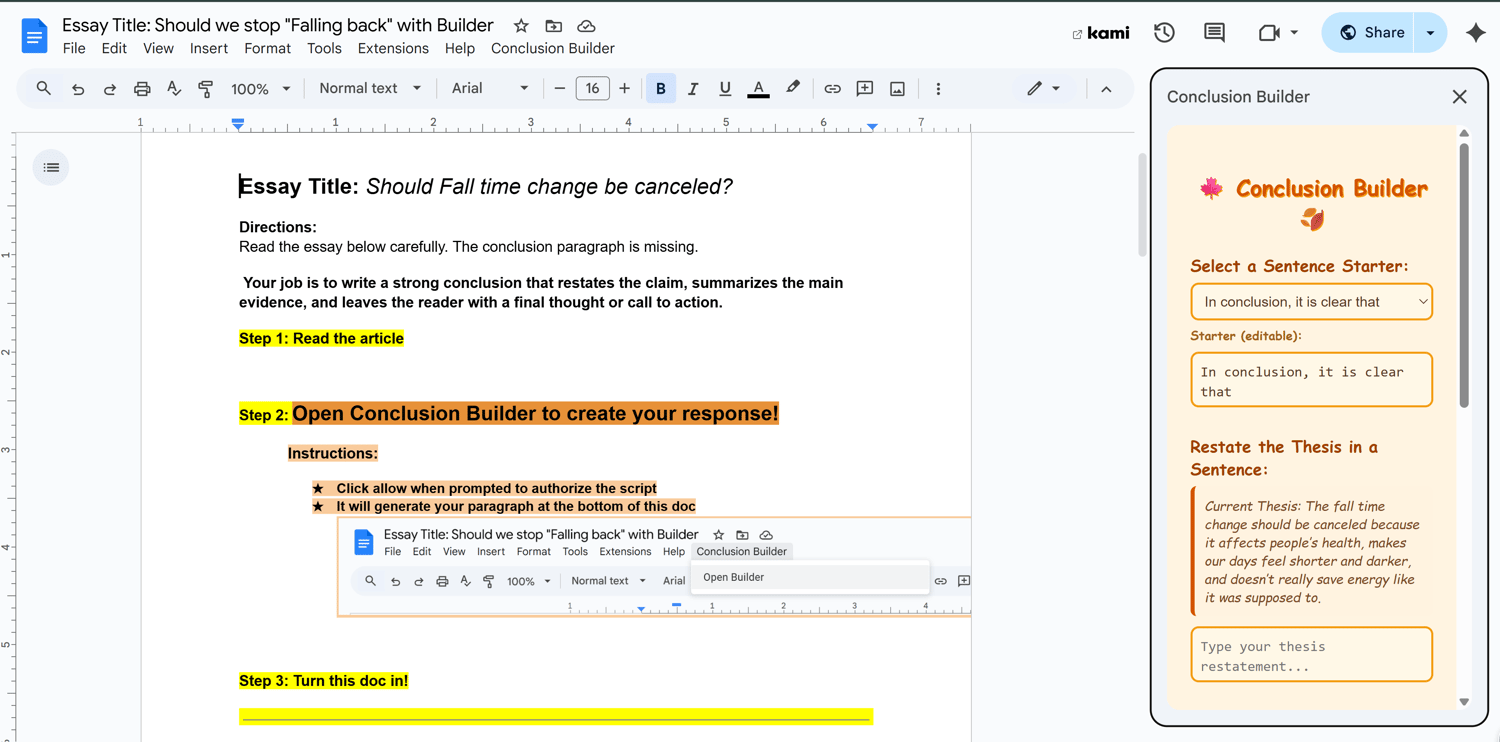The width and height of the screenshot is (1500, 742).
Task: Open the Kami extension link
Action: click(x=1101, y=33)
